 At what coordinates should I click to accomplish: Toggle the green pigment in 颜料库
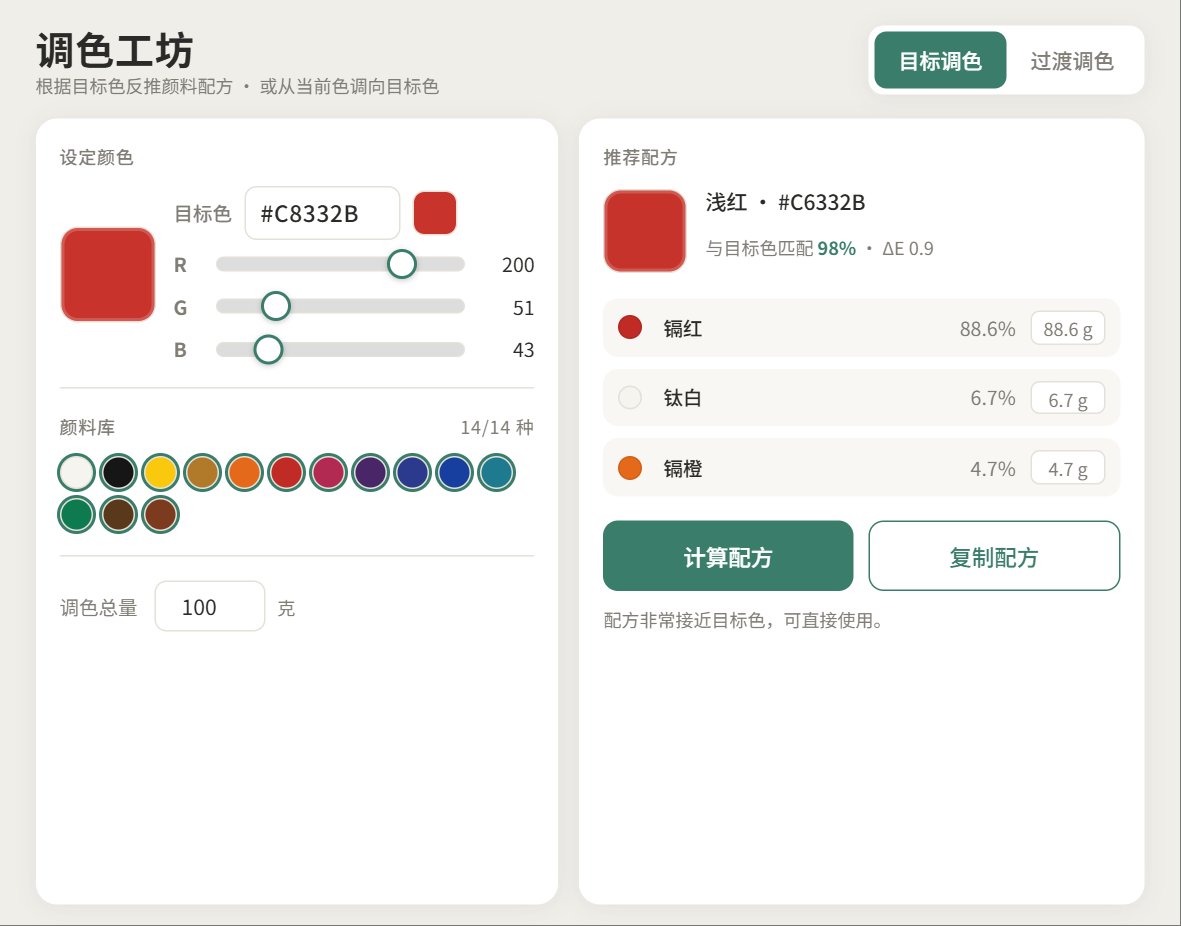tap(76, 515)
